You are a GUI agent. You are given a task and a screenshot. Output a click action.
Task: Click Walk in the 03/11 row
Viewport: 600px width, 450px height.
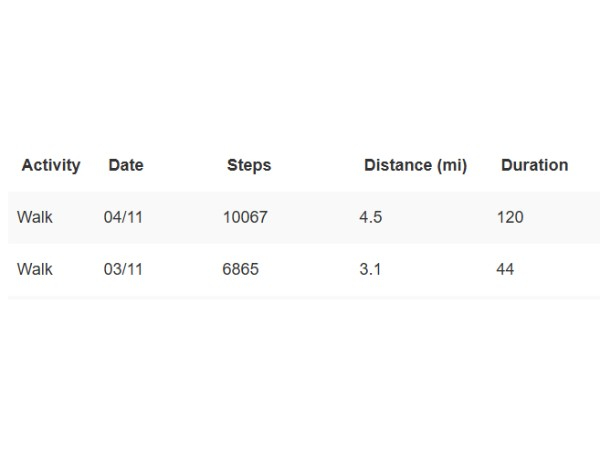coord(35,270)
